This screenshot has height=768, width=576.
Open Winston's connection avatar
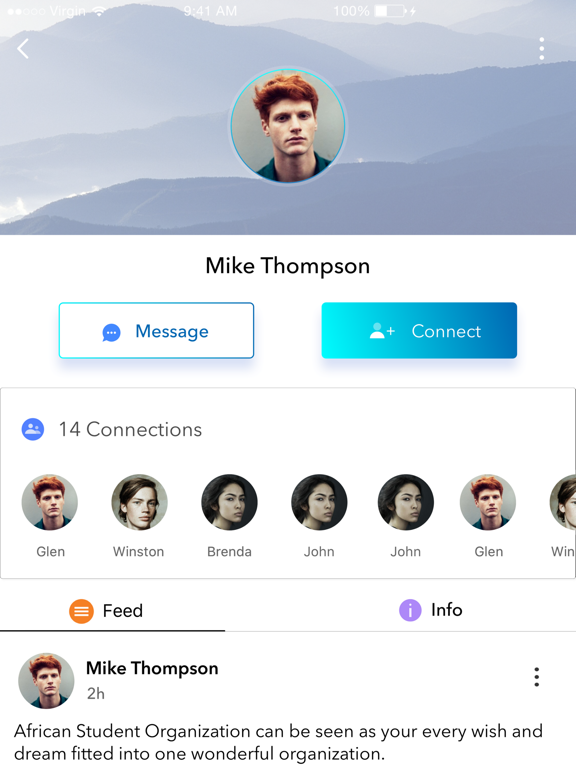[x=139, y=502]
